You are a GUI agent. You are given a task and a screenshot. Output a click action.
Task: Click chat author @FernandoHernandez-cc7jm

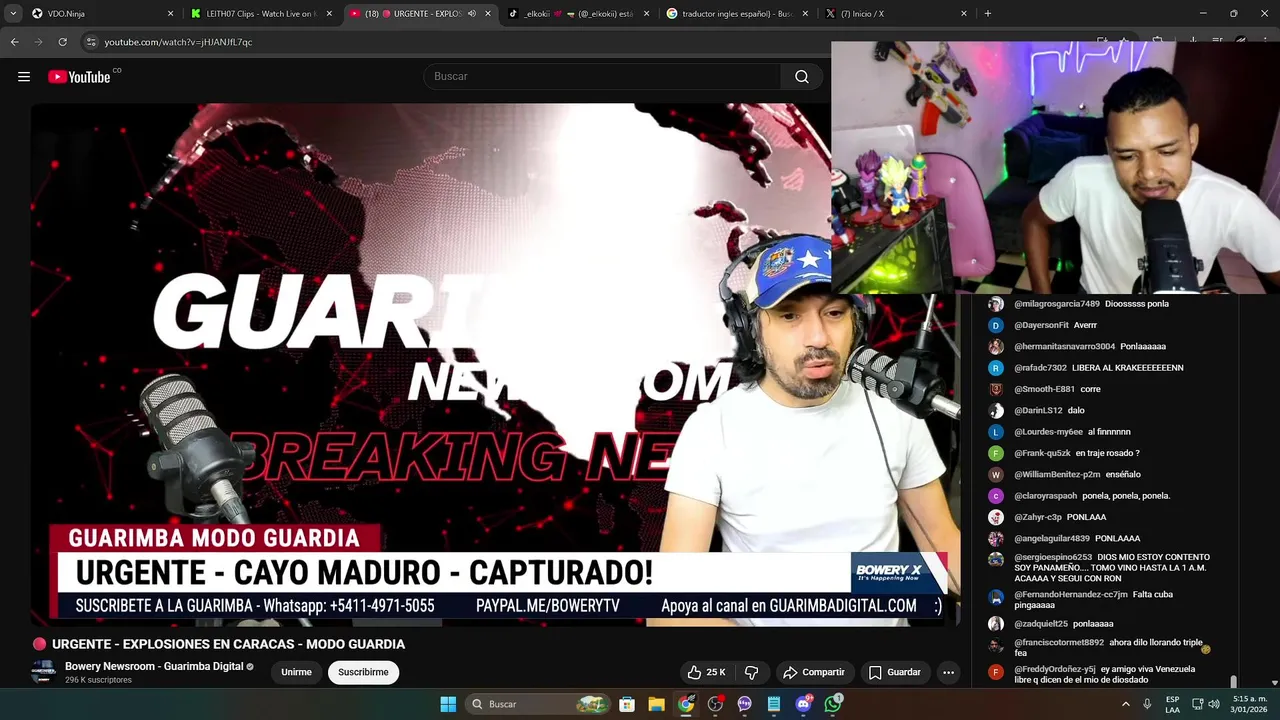point(1071,594)
